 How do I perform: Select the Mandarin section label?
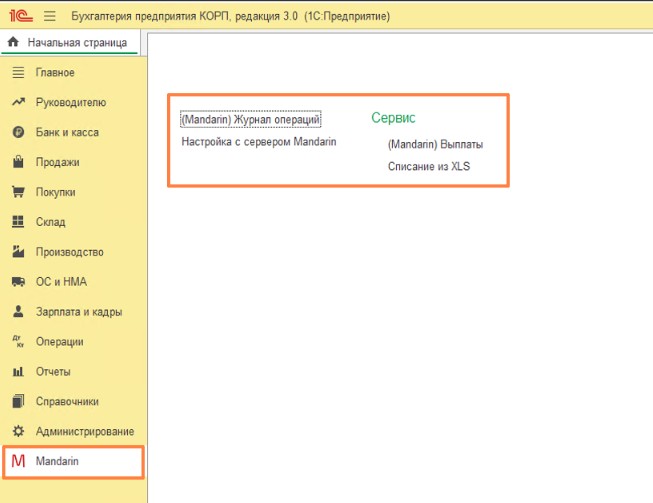coord(57,461)
